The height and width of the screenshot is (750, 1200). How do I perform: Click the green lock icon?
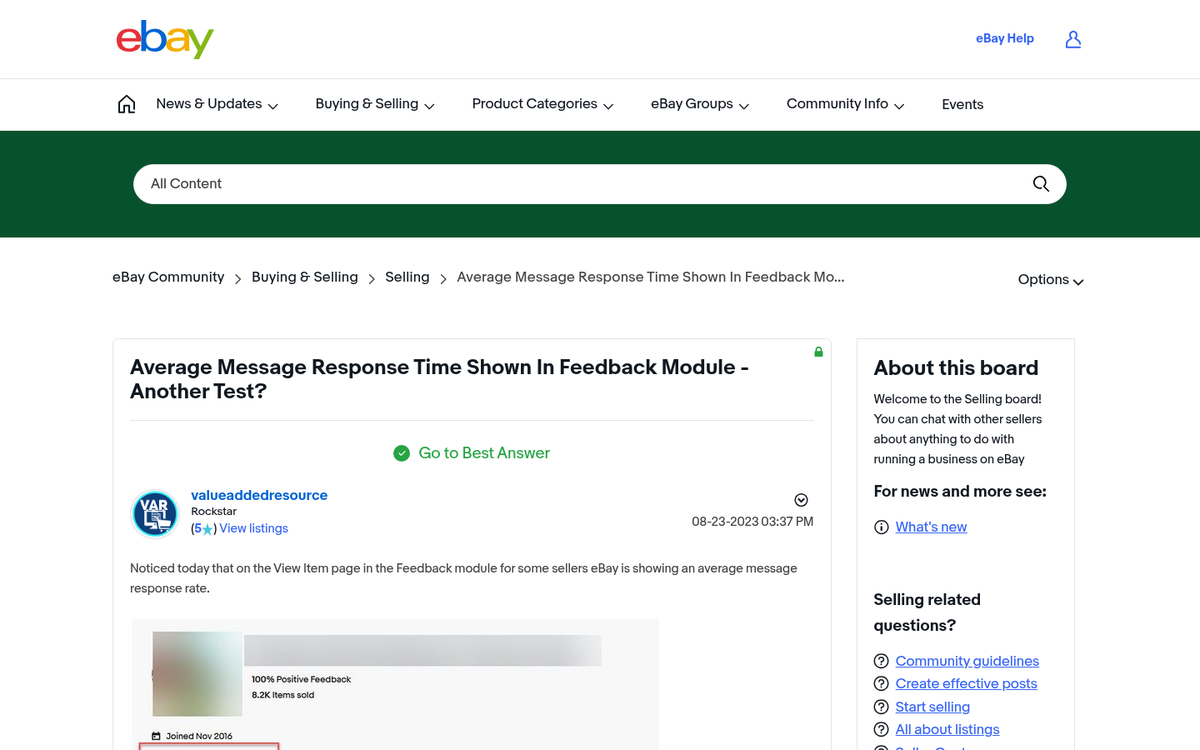[818, 352]
